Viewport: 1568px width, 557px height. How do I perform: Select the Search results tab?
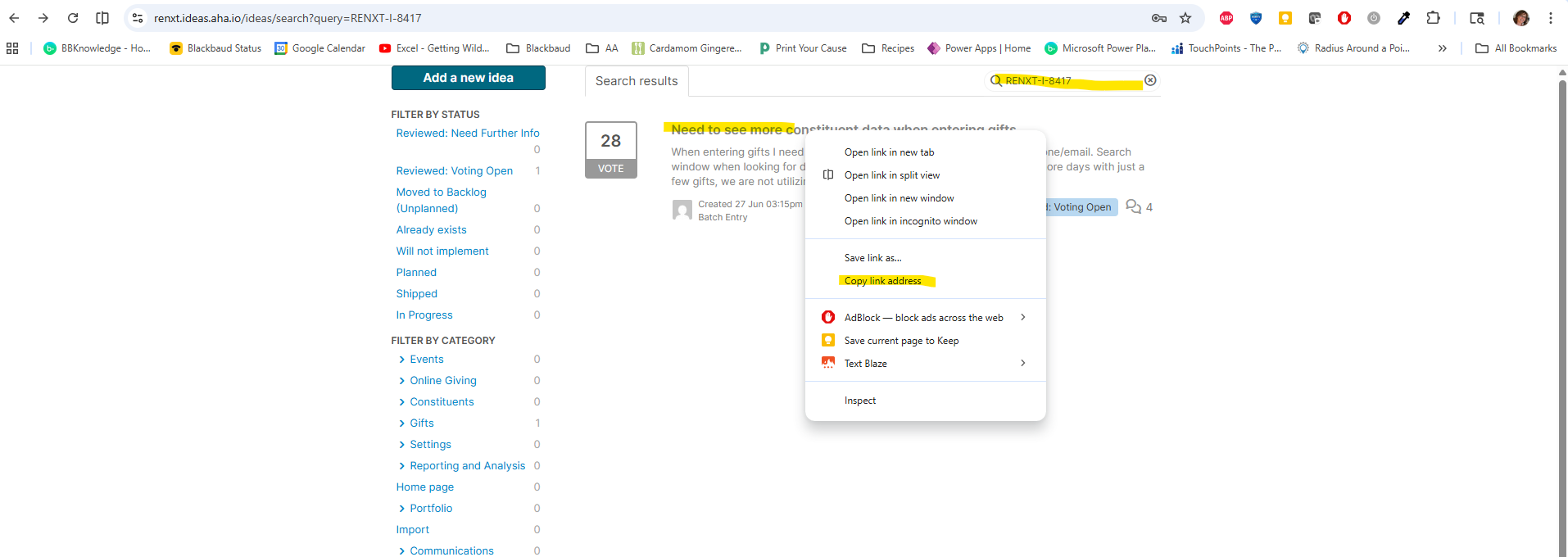click(x=637, y=81)
